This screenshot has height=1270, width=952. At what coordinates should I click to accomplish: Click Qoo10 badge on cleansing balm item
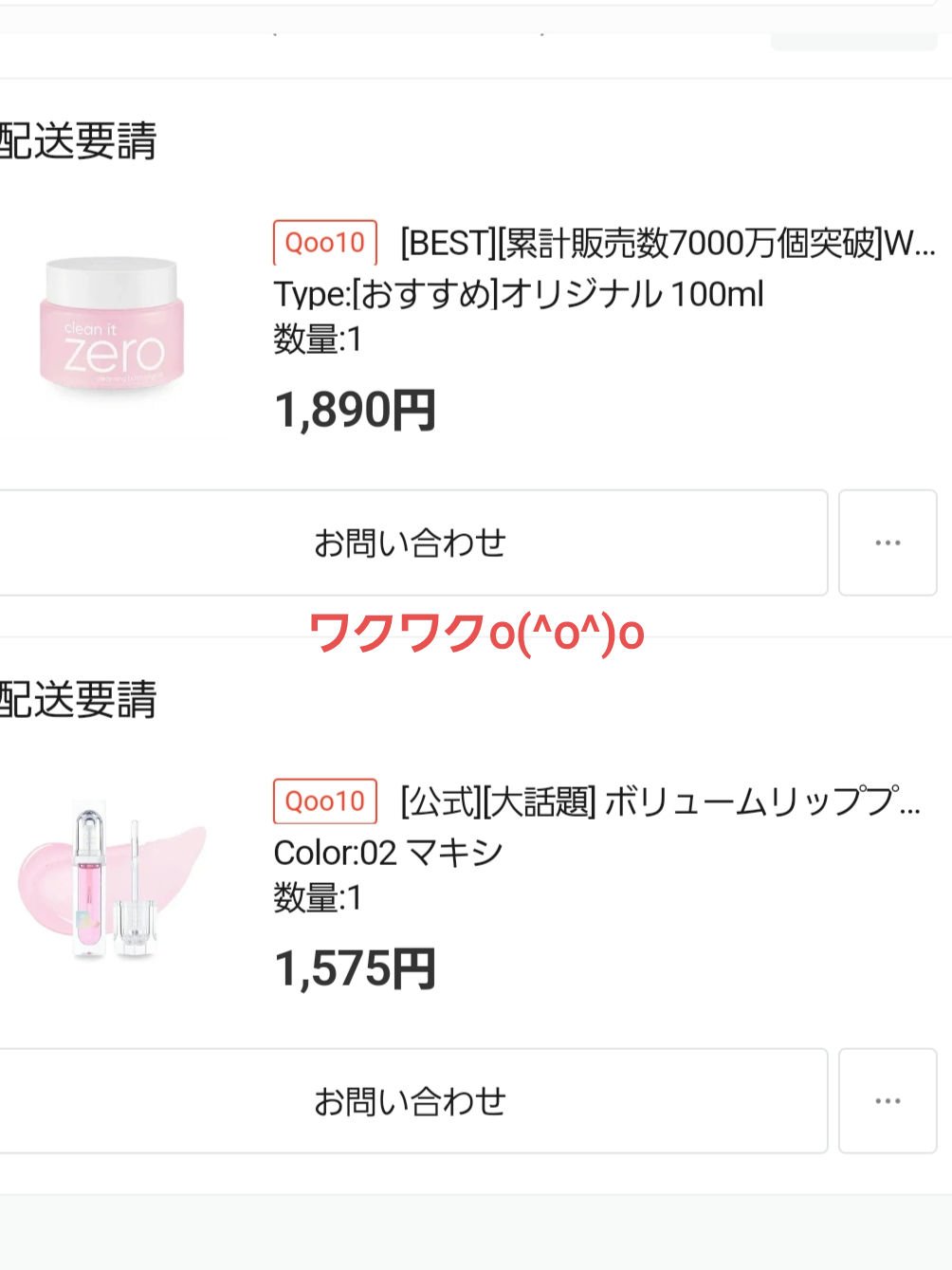coord(325,243)
